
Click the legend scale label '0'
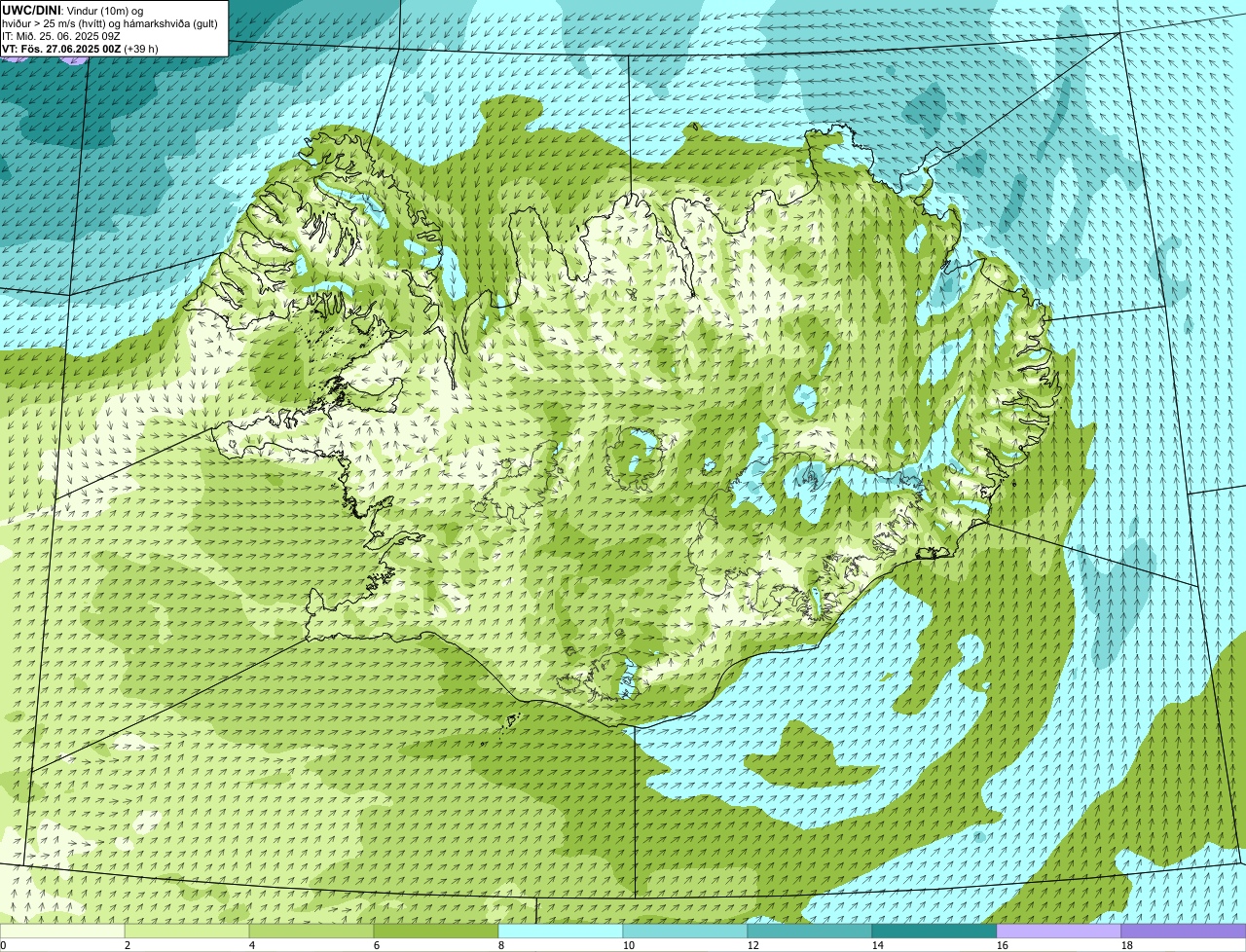(3, 945)
